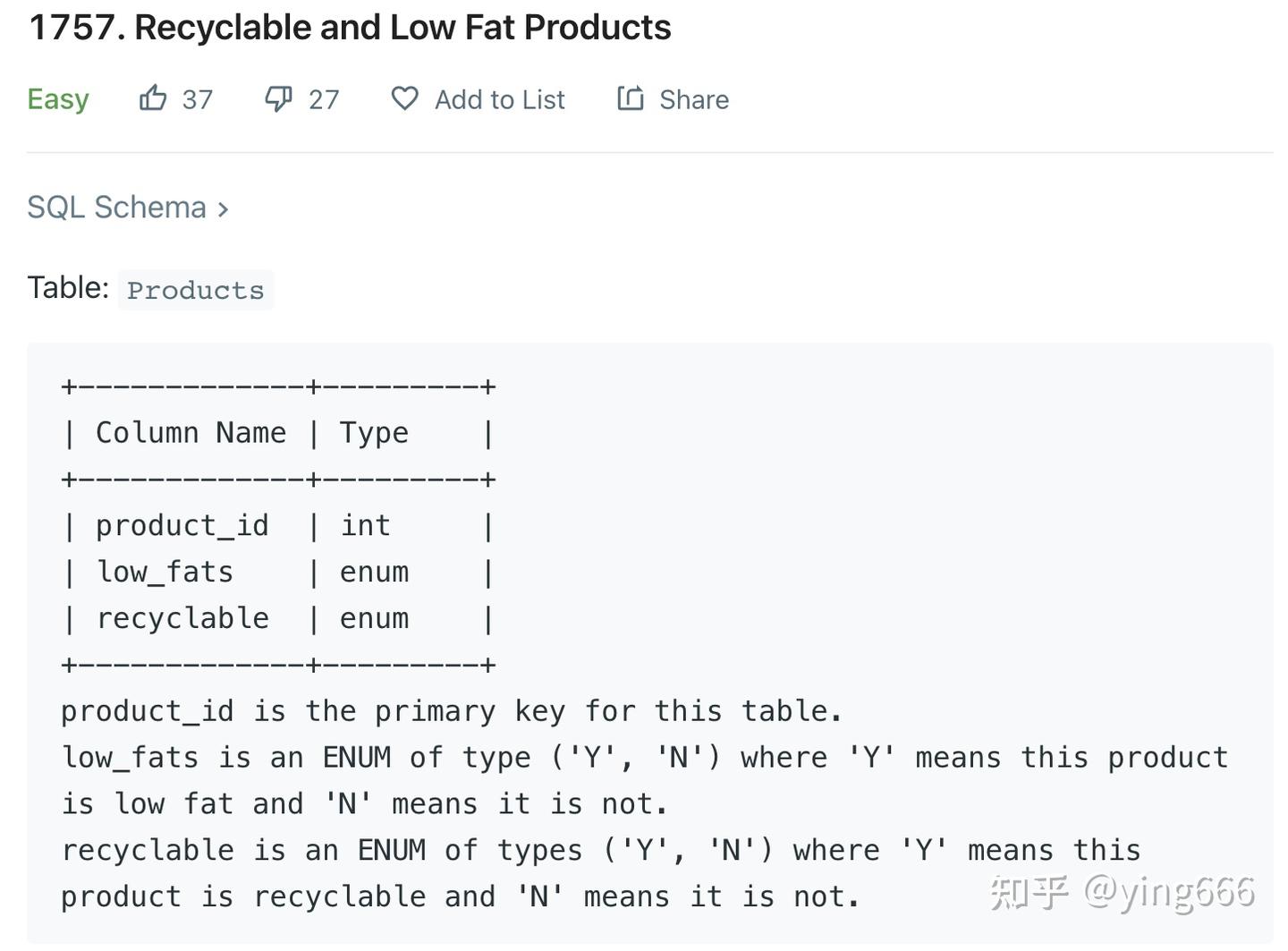This screenshot has width=1288, height=951.
Task: Click the heart favorite icon
Action: (x=404, y=98)
